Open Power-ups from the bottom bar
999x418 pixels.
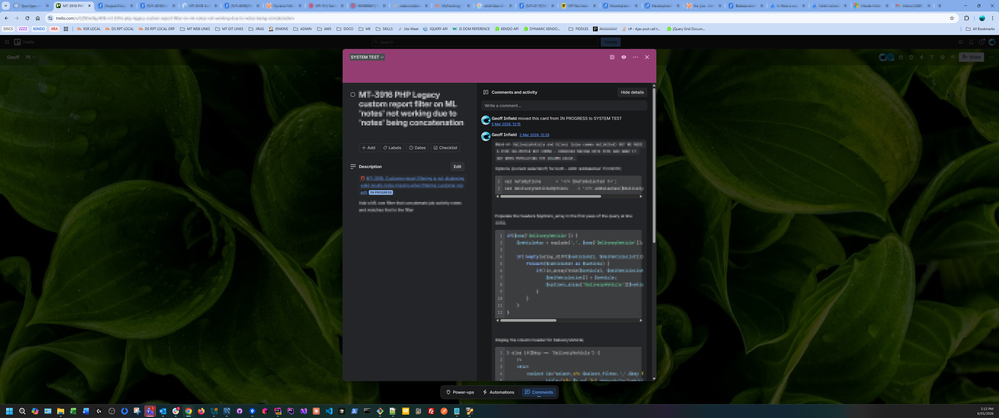(459, 392)
